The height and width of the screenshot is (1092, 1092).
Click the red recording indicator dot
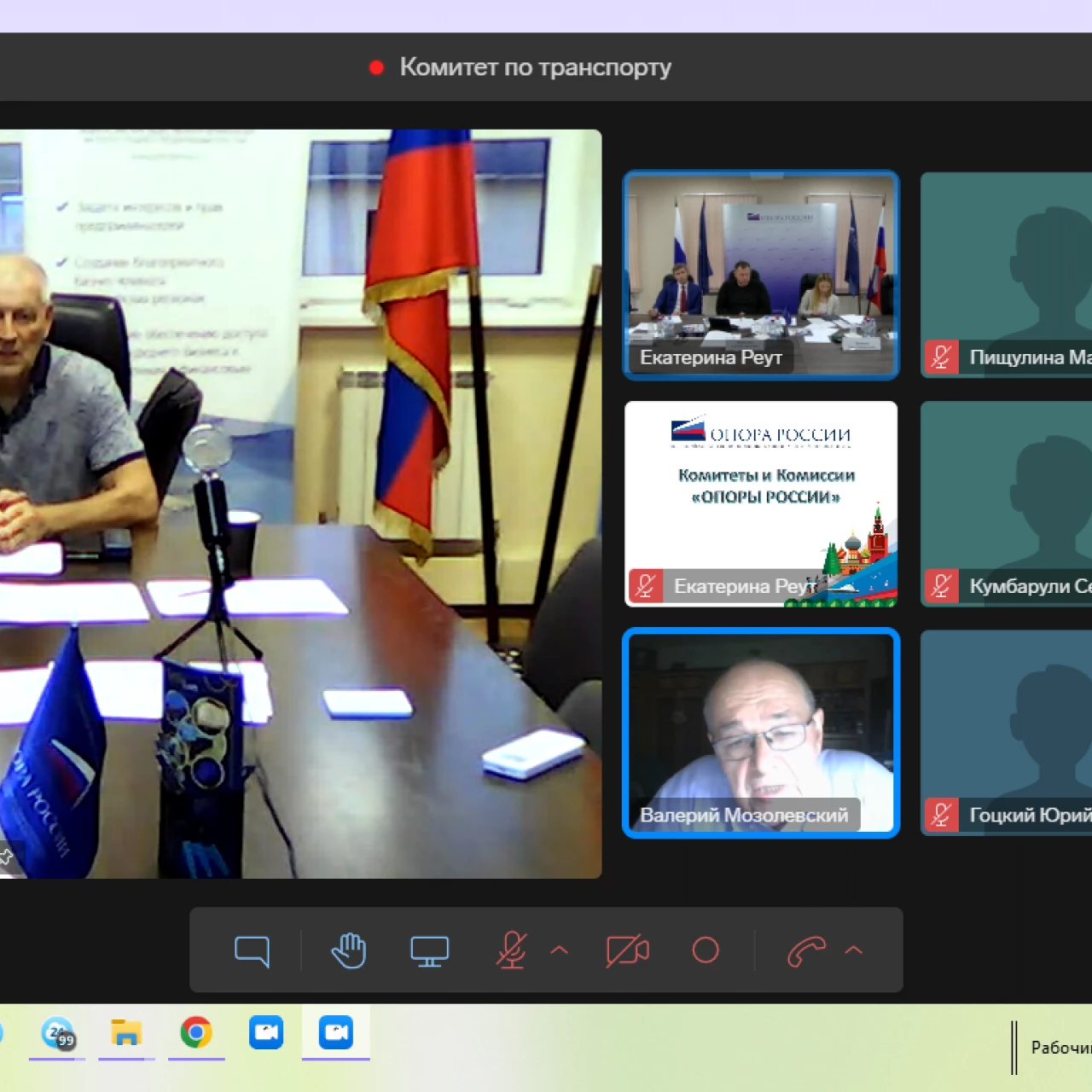point(376,67)
